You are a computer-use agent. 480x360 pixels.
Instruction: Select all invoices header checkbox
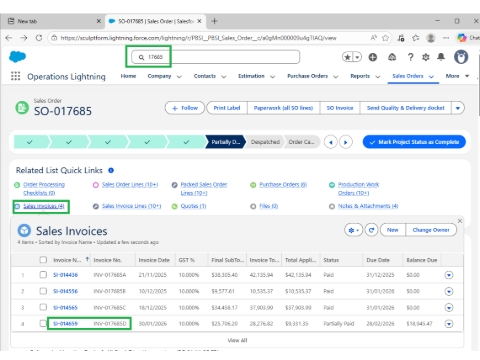tap(43, 260)
